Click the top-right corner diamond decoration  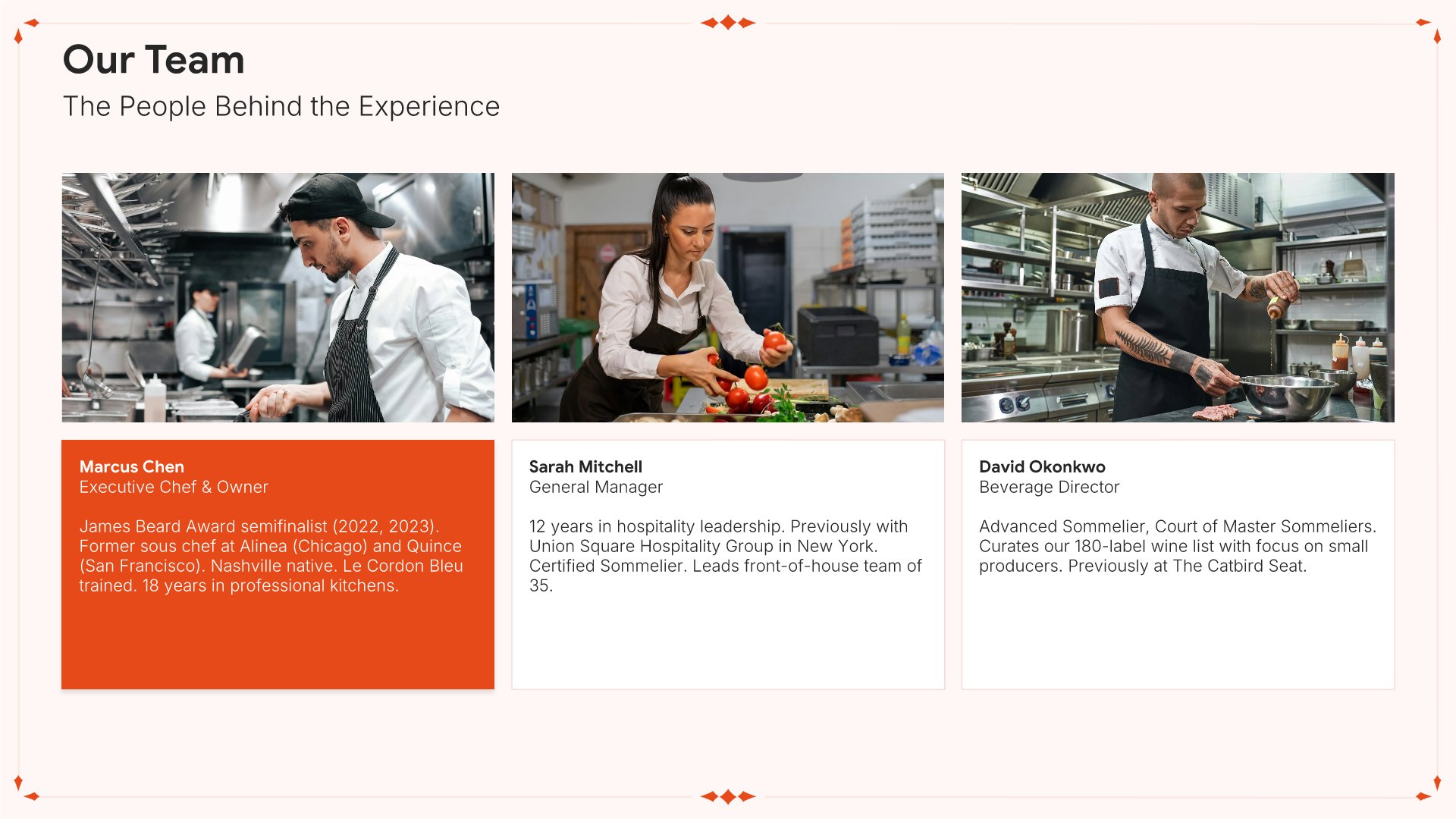pyautogui.click(x=1429, y=30)
